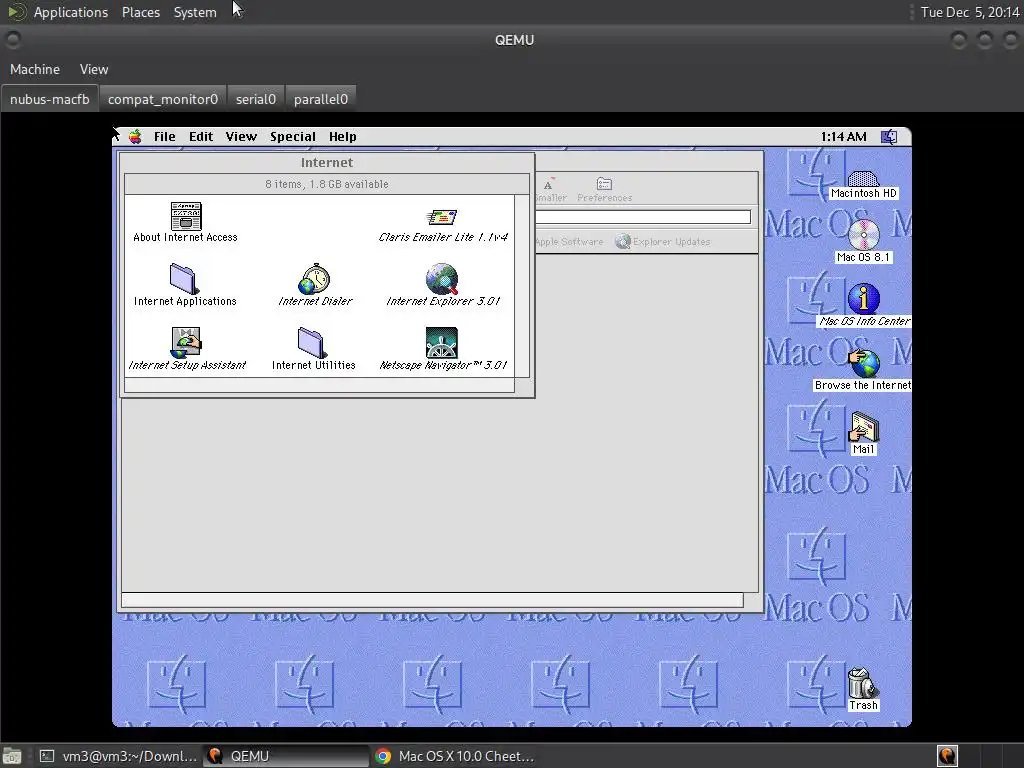Click the Smaller text toolbar icon
Screen dimensions: 1024x768
551,189
